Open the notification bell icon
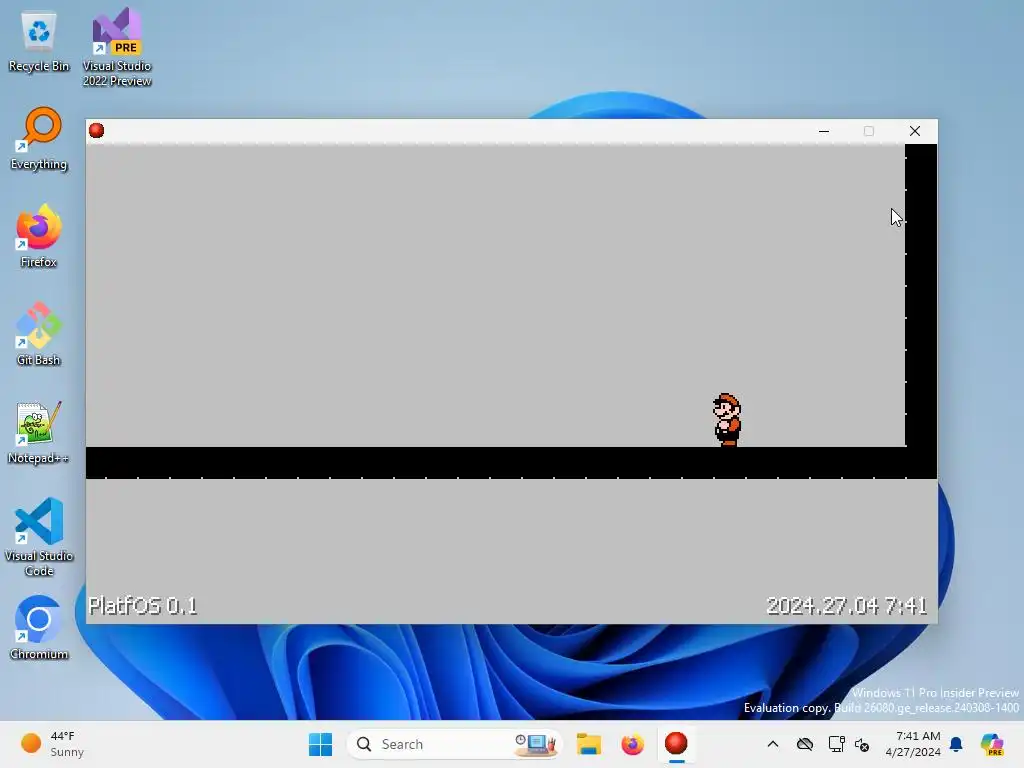The width and height of the screenshot is (1024, 768). pos(956,744)
